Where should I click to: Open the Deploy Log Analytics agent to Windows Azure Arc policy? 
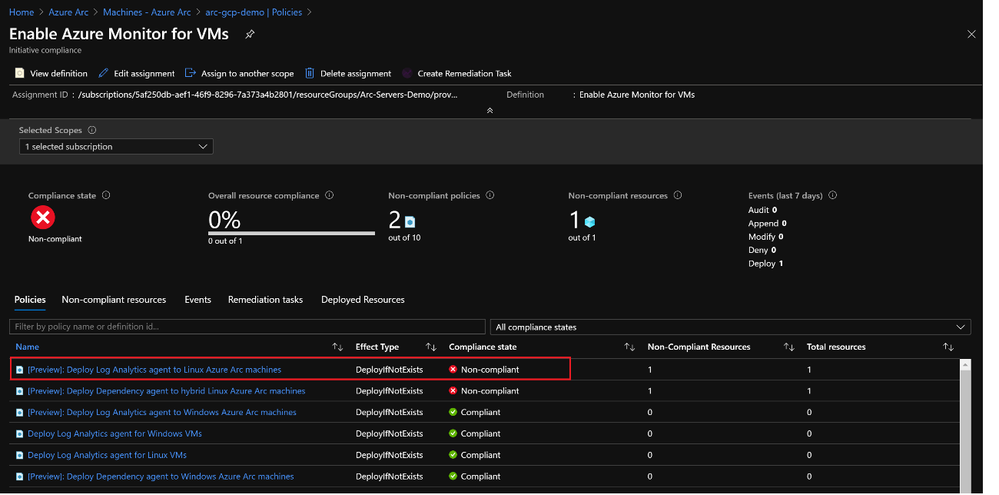162,412
